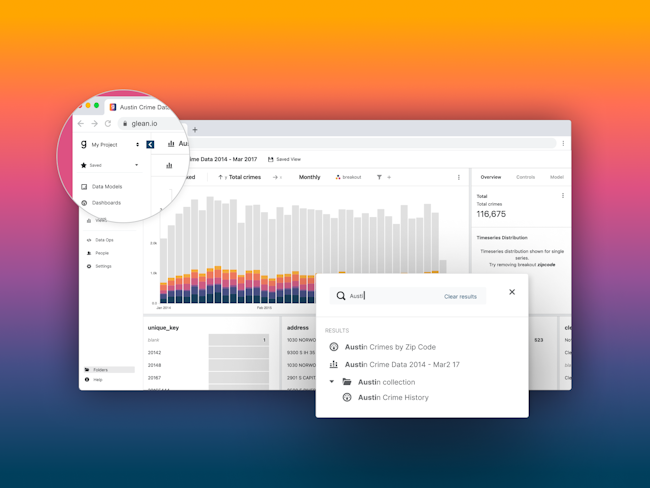Viewport: 650px width, 488px height.
Task: Click the filter funnel icon
Action: click(x=379, y=177)
